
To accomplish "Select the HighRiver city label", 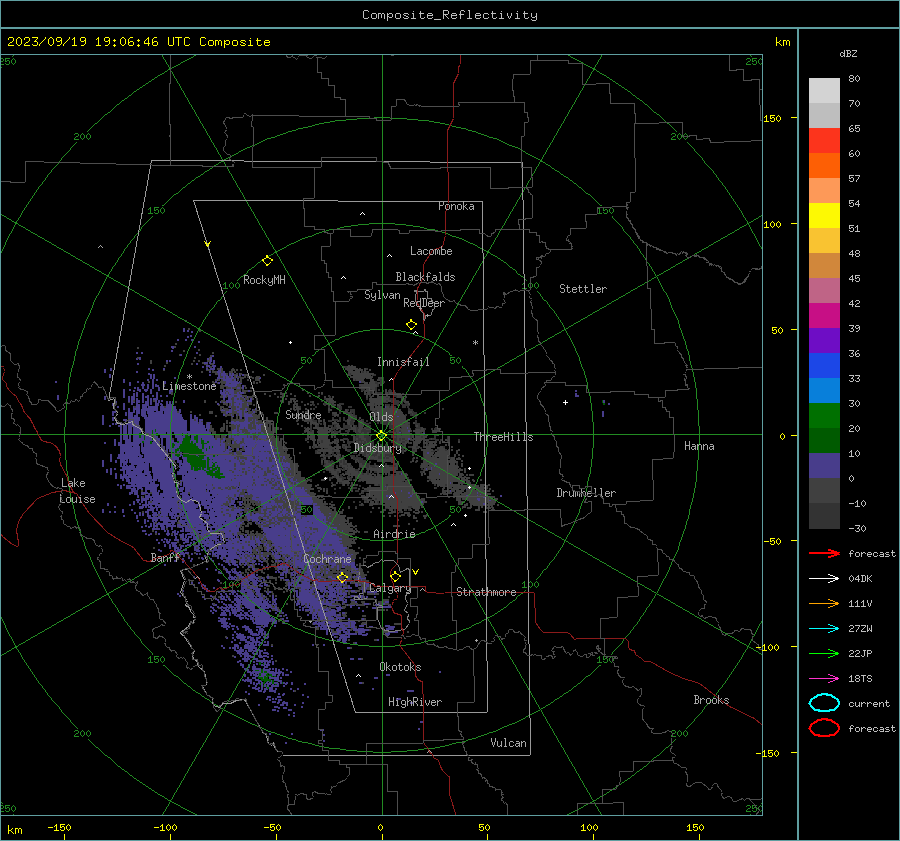I will pyautogui.click(x=415, y=702).
